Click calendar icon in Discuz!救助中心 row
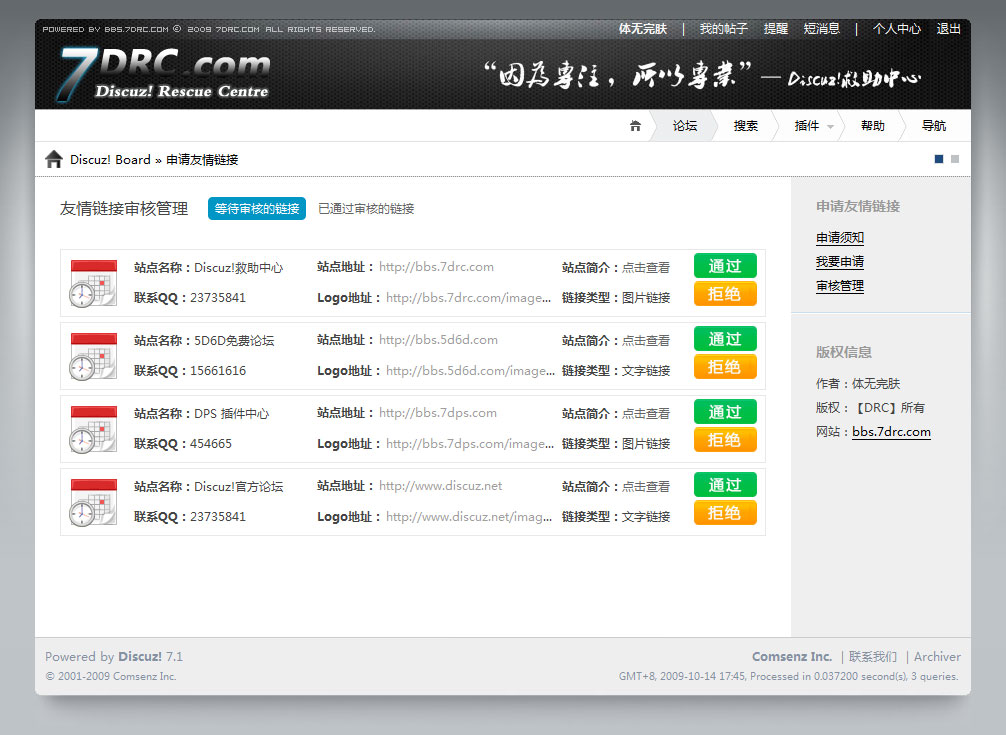Viewport: 1006px width, 735px height. [x=93, y=283]
